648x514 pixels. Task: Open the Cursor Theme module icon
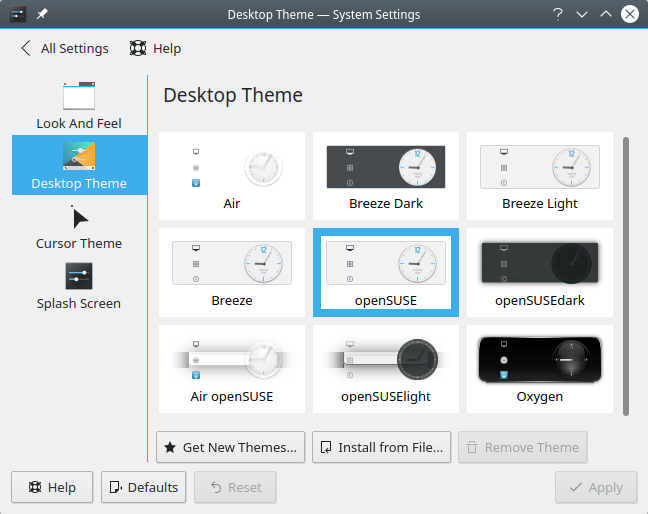pyautogui.click(x=79, y=217)
